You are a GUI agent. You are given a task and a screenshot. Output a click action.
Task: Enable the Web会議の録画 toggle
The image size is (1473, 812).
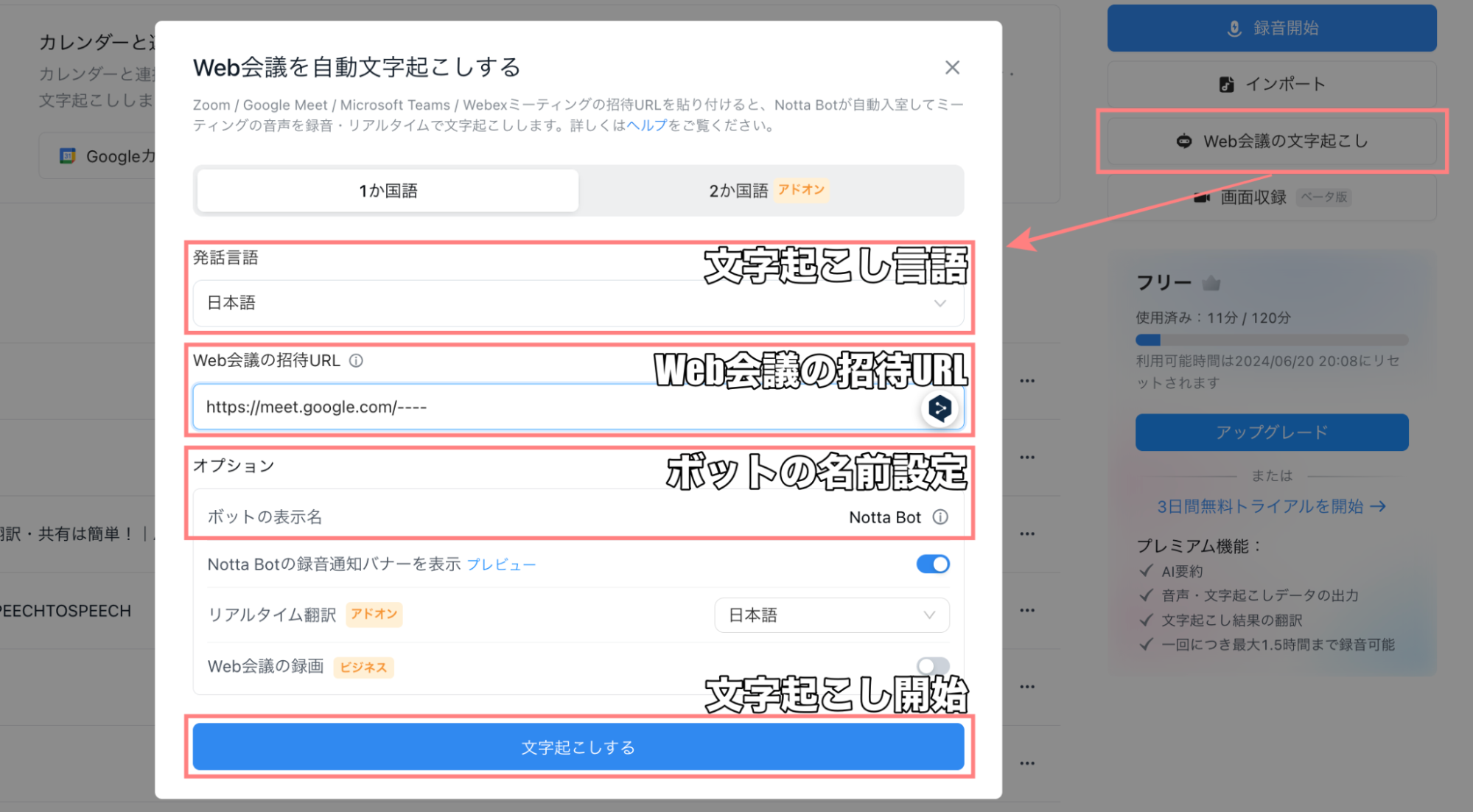(932, 667)
